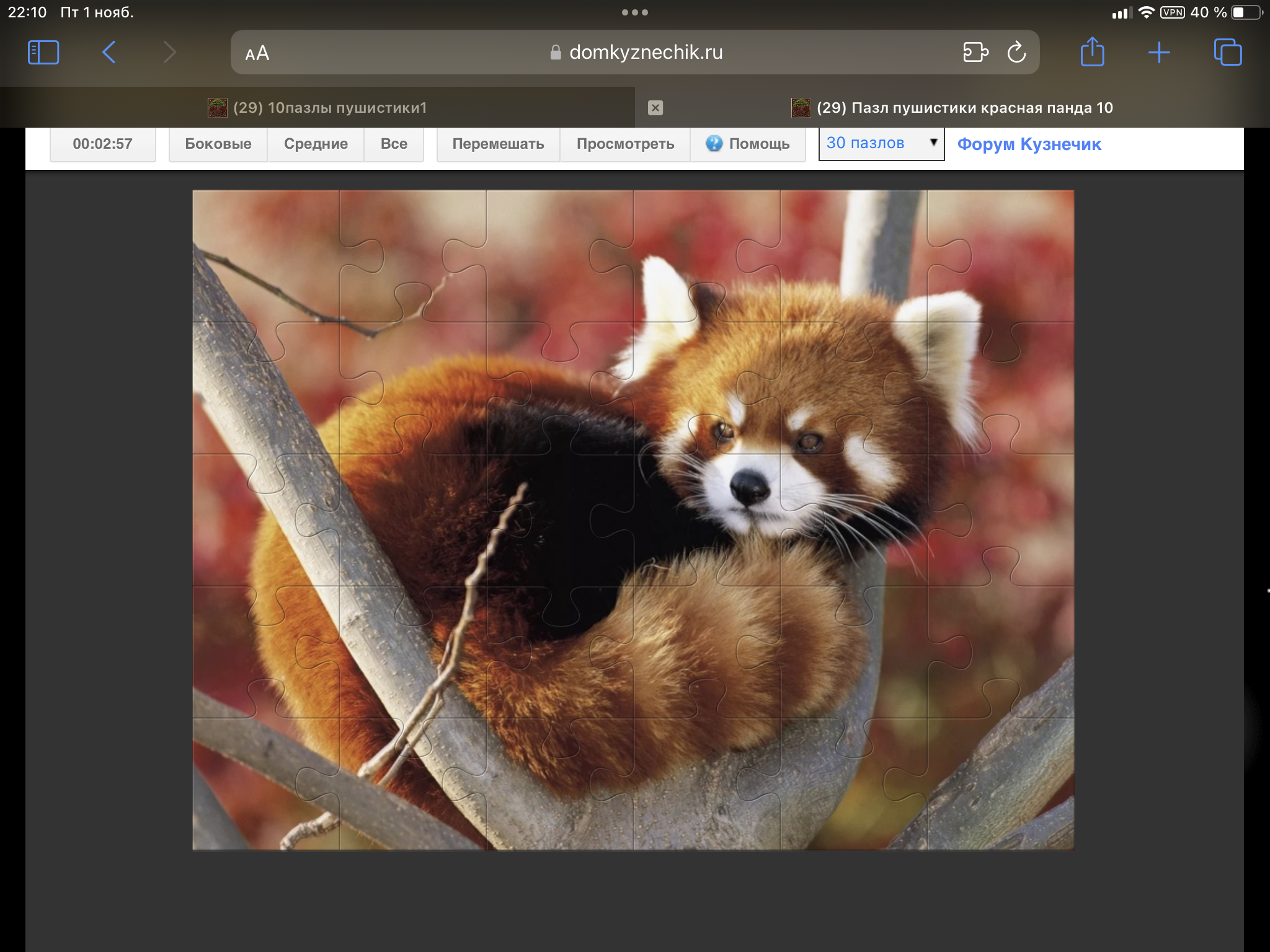1270x952 pixels.
Task: Select tab Пазл пушистики красная панда 10
Action: tap(952, 107)
